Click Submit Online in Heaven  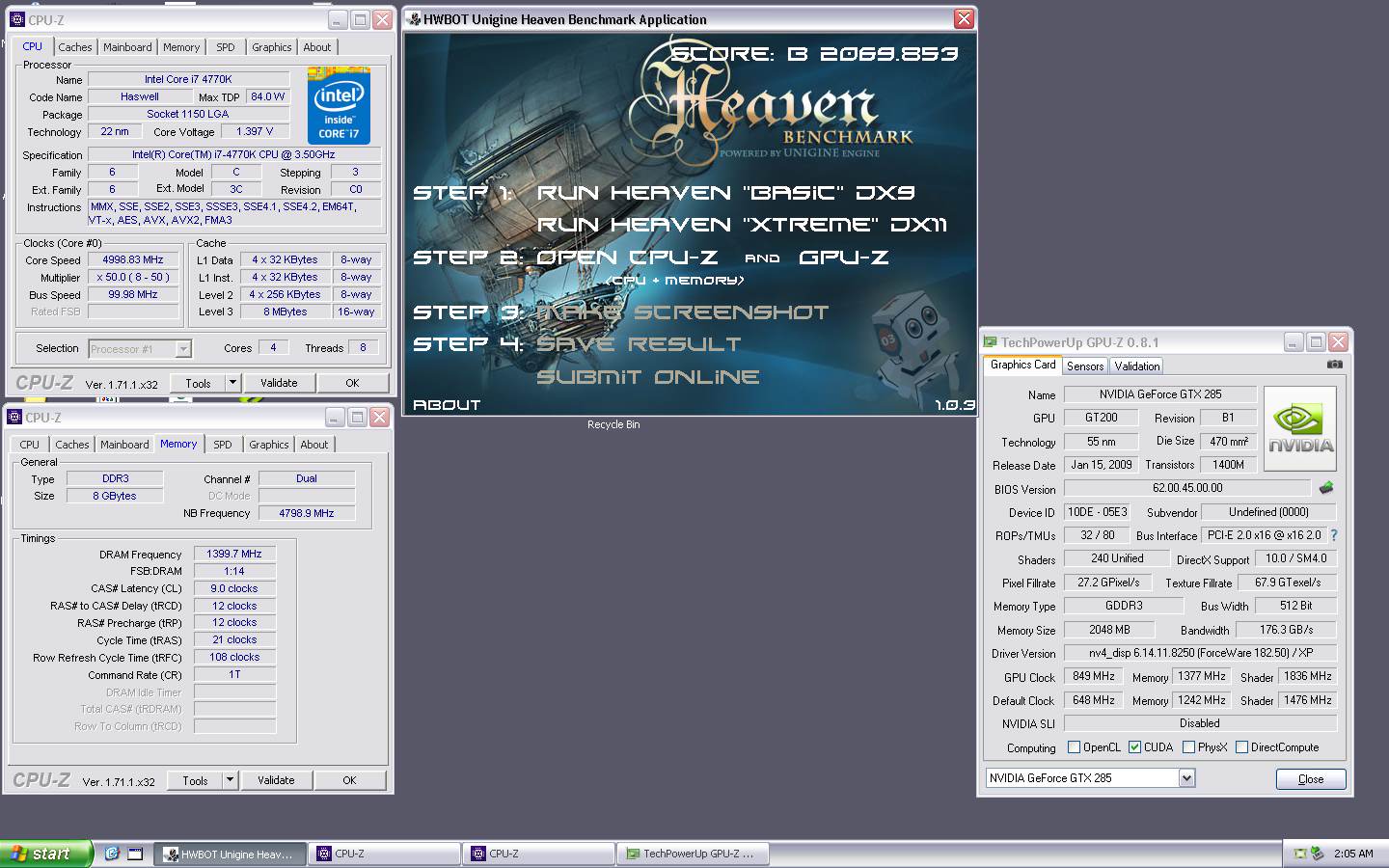pos(648,377)
